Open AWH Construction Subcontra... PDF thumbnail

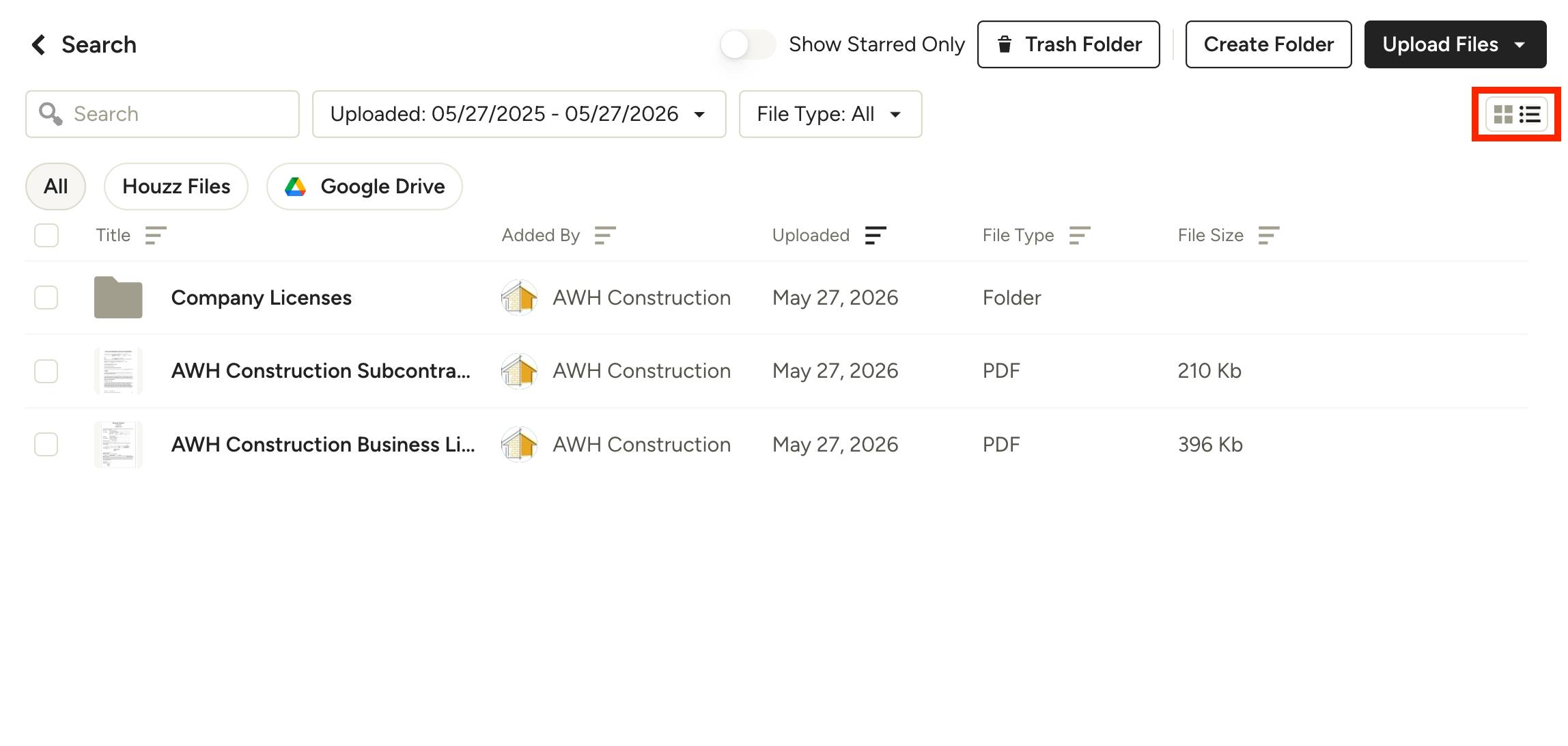tap(118, 371)
